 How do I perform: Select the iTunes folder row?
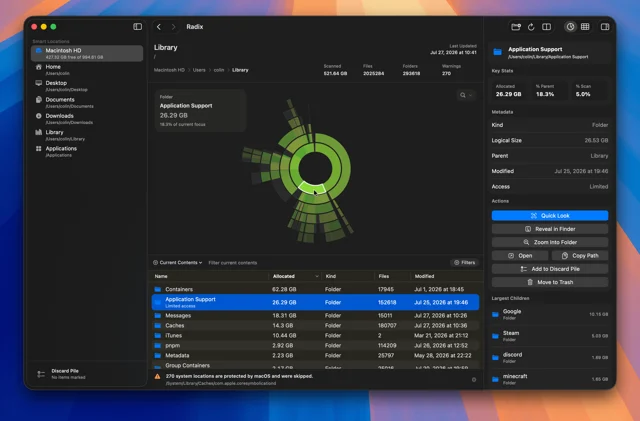315,336
